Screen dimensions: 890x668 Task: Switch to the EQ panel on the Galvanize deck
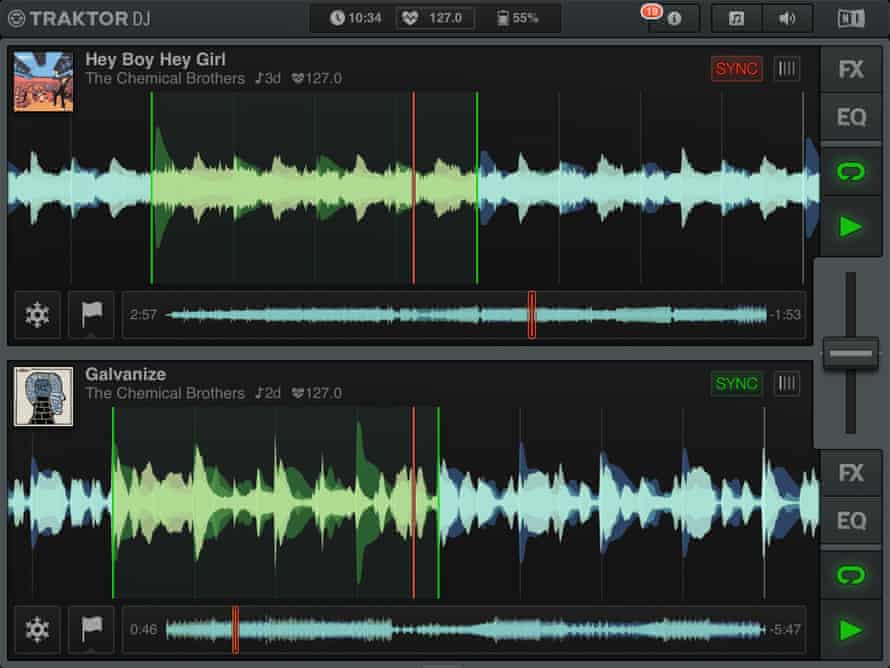point(850,522)
